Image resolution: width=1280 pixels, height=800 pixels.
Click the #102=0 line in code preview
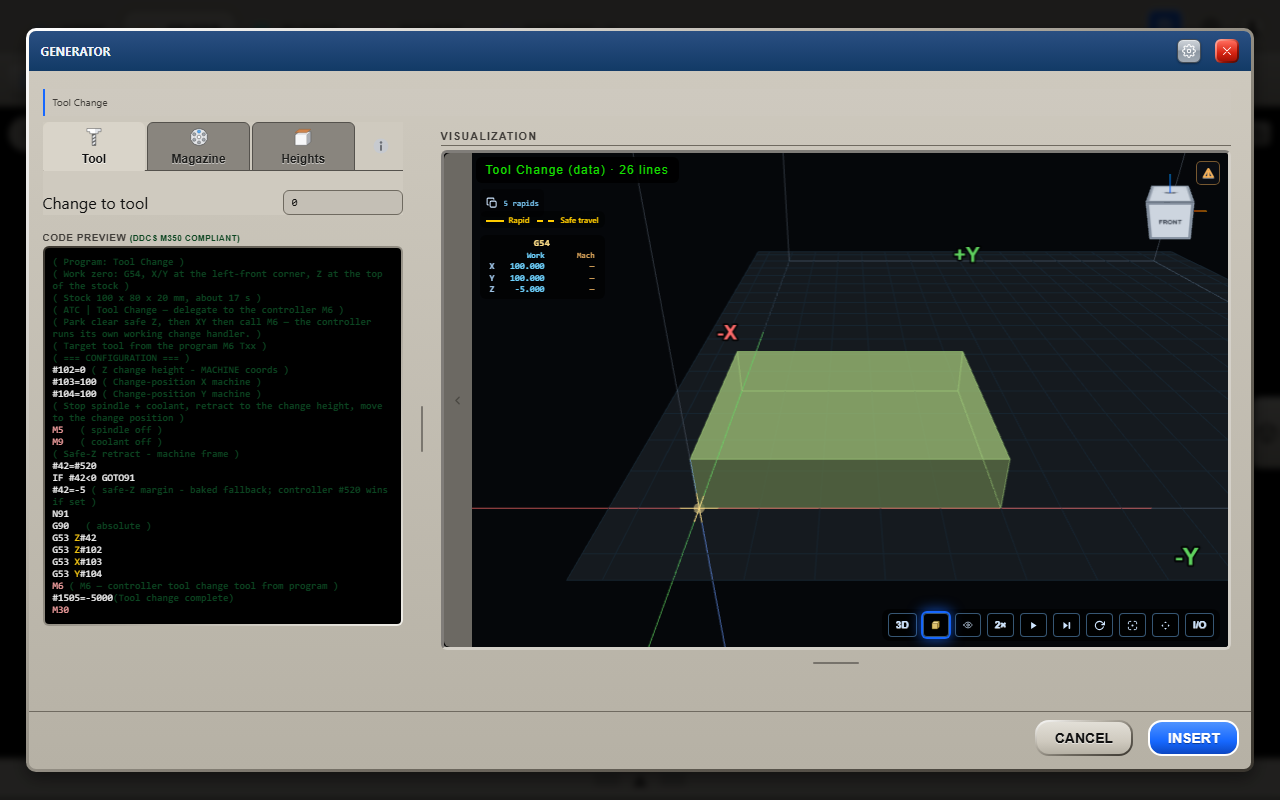coord(170,370)
